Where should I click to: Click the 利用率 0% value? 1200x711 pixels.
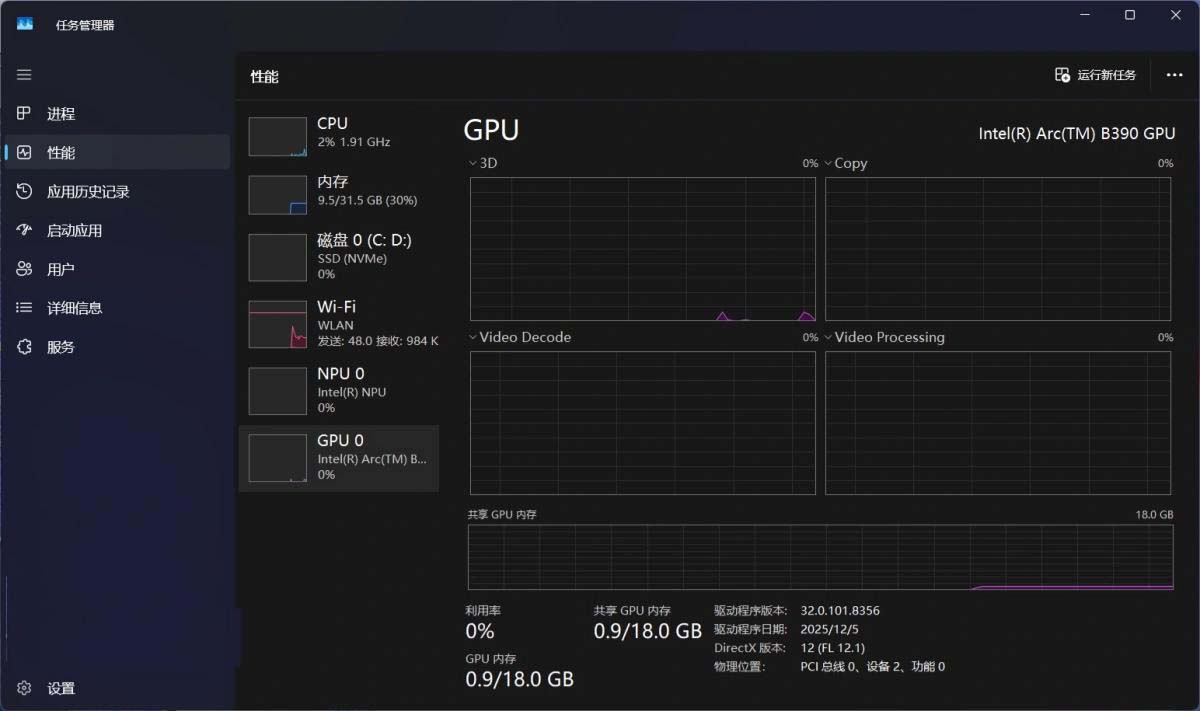coord(480,631)
